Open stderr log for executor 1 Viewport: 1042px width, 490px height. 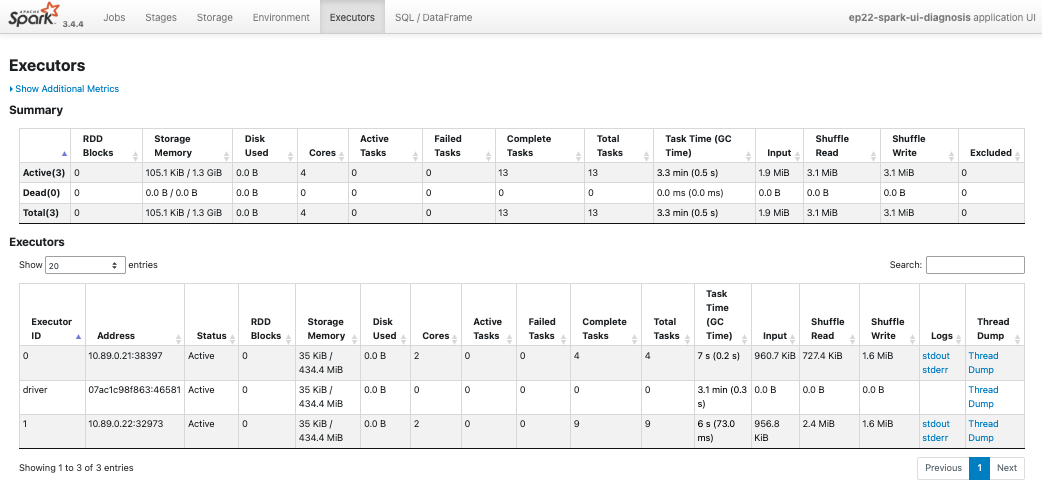click(935, 437)
